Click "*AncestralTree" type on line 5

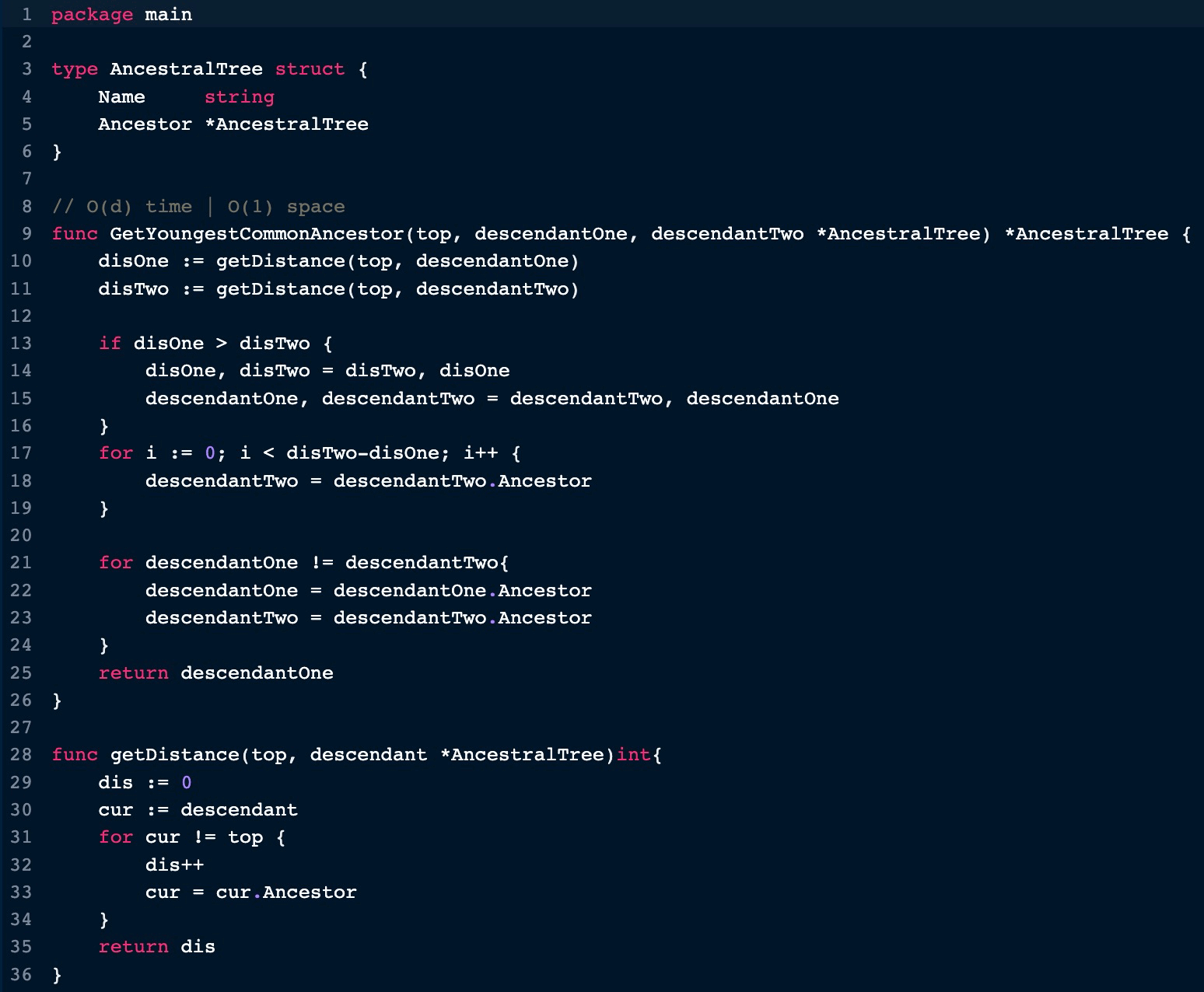(x=286, y=124)
